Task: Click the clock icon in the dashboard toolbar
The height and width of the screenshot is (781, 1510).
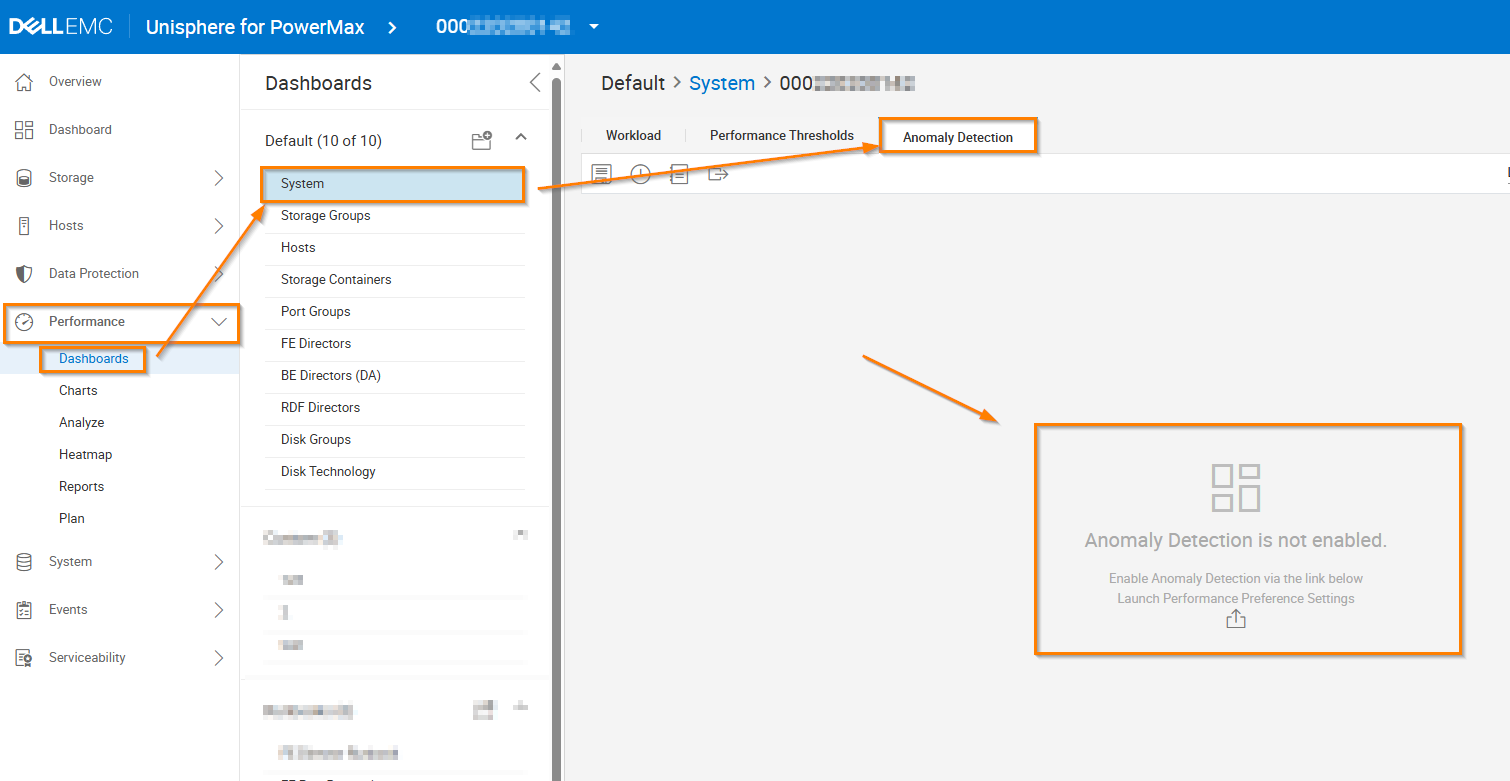Action: coord(640,174)
